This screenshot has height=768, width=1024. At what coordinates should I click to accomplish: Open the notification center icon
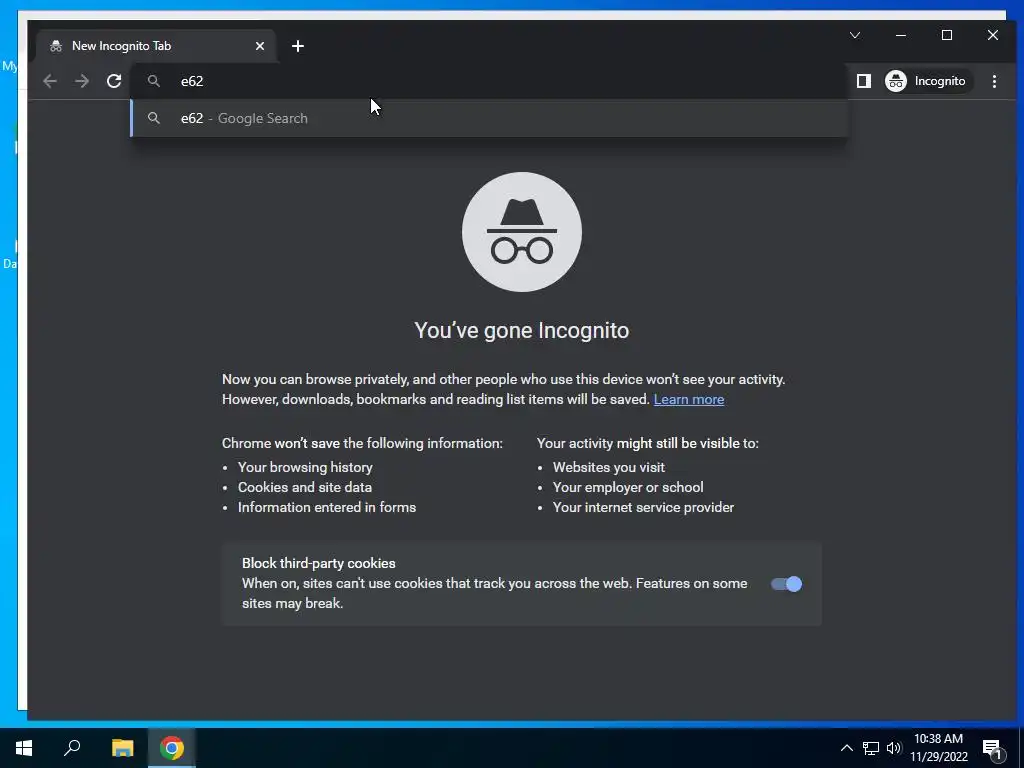993,748
